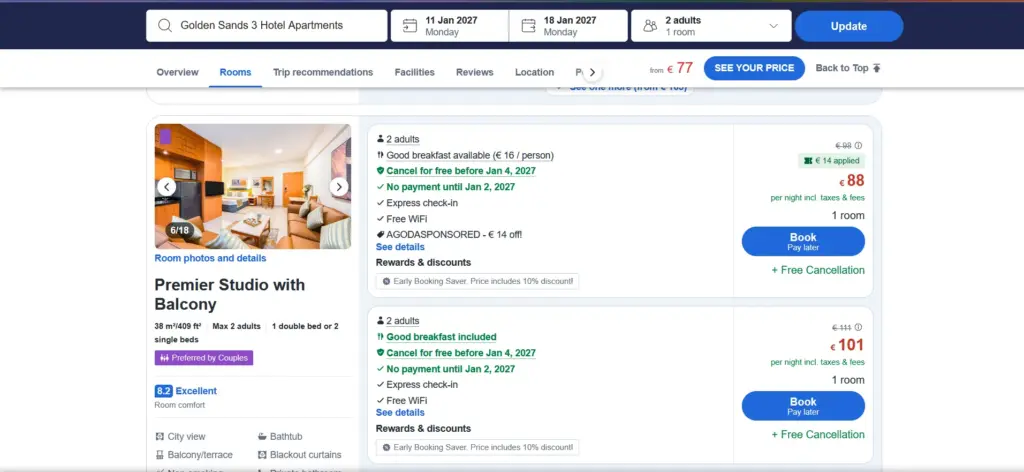
Task: Open the Location tab
Action: point(534,72)
